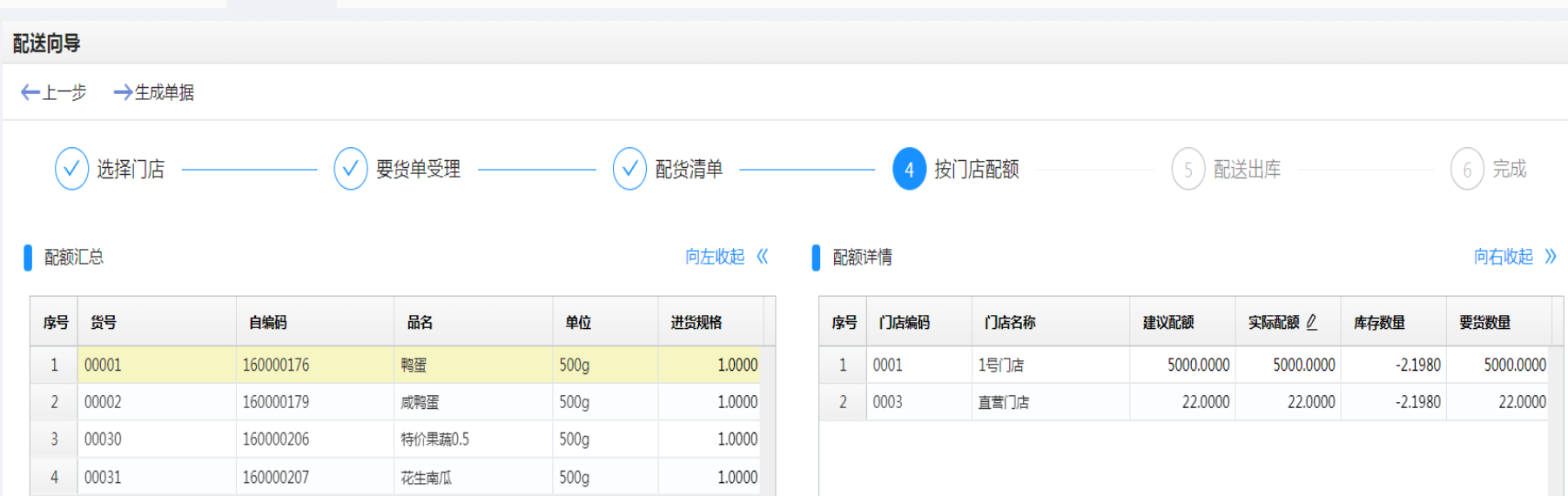Click the 上一步 button
This screenshot has height=496, width=1568.
pos(53,92)
